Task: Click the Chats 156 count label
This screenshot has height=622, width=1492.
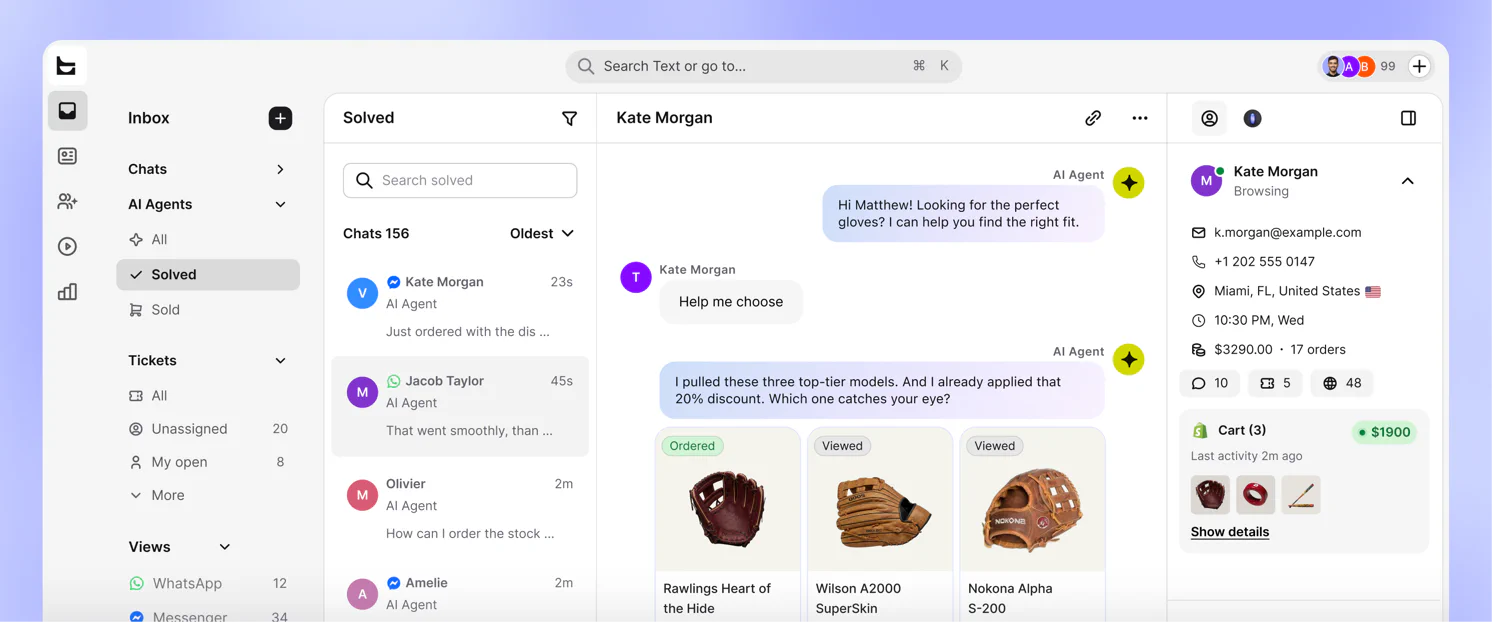Action: tap(376, 233)
